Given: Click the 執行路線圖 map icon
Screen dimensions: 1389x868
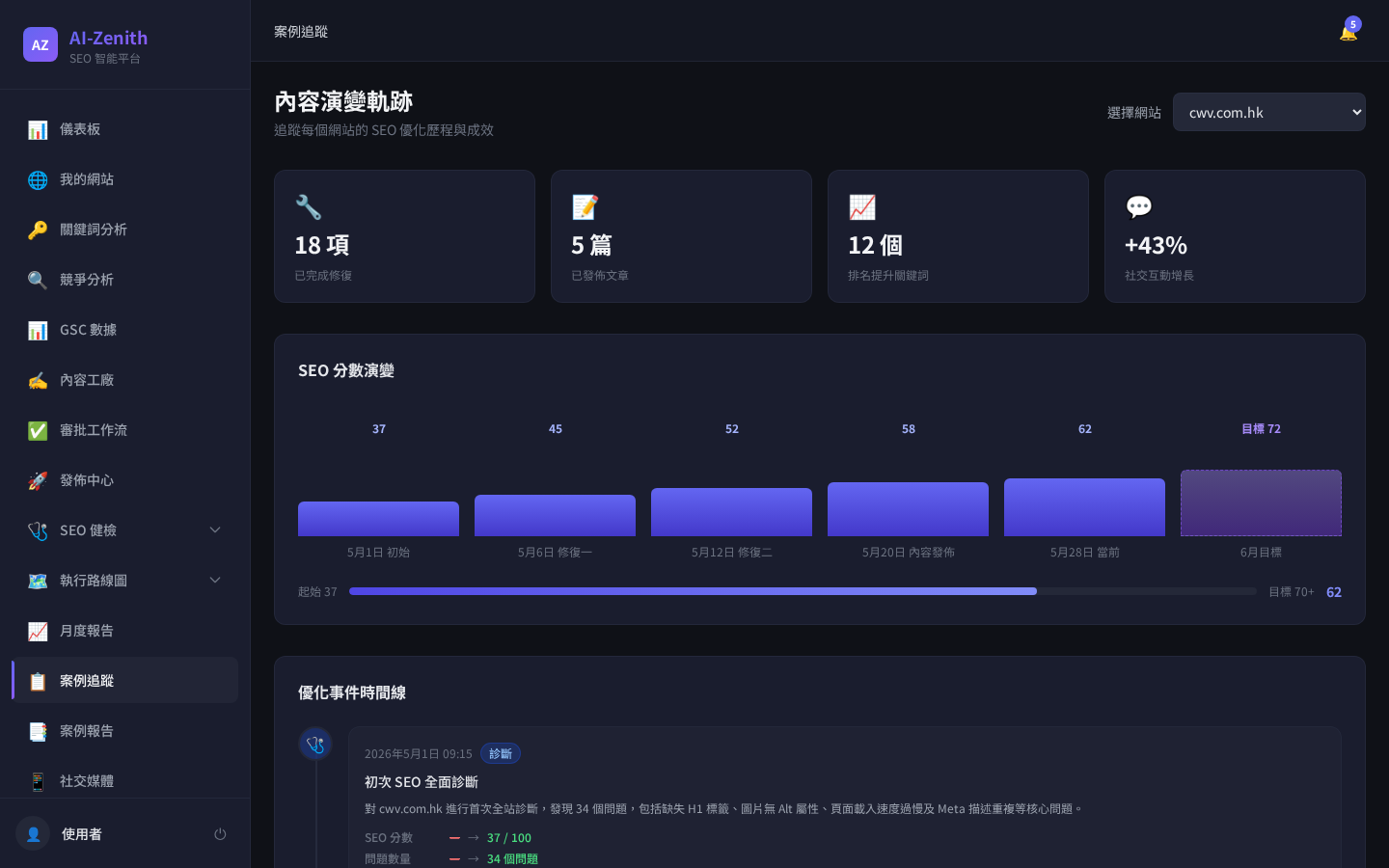Looking at the screenshot, I should 38,581.
